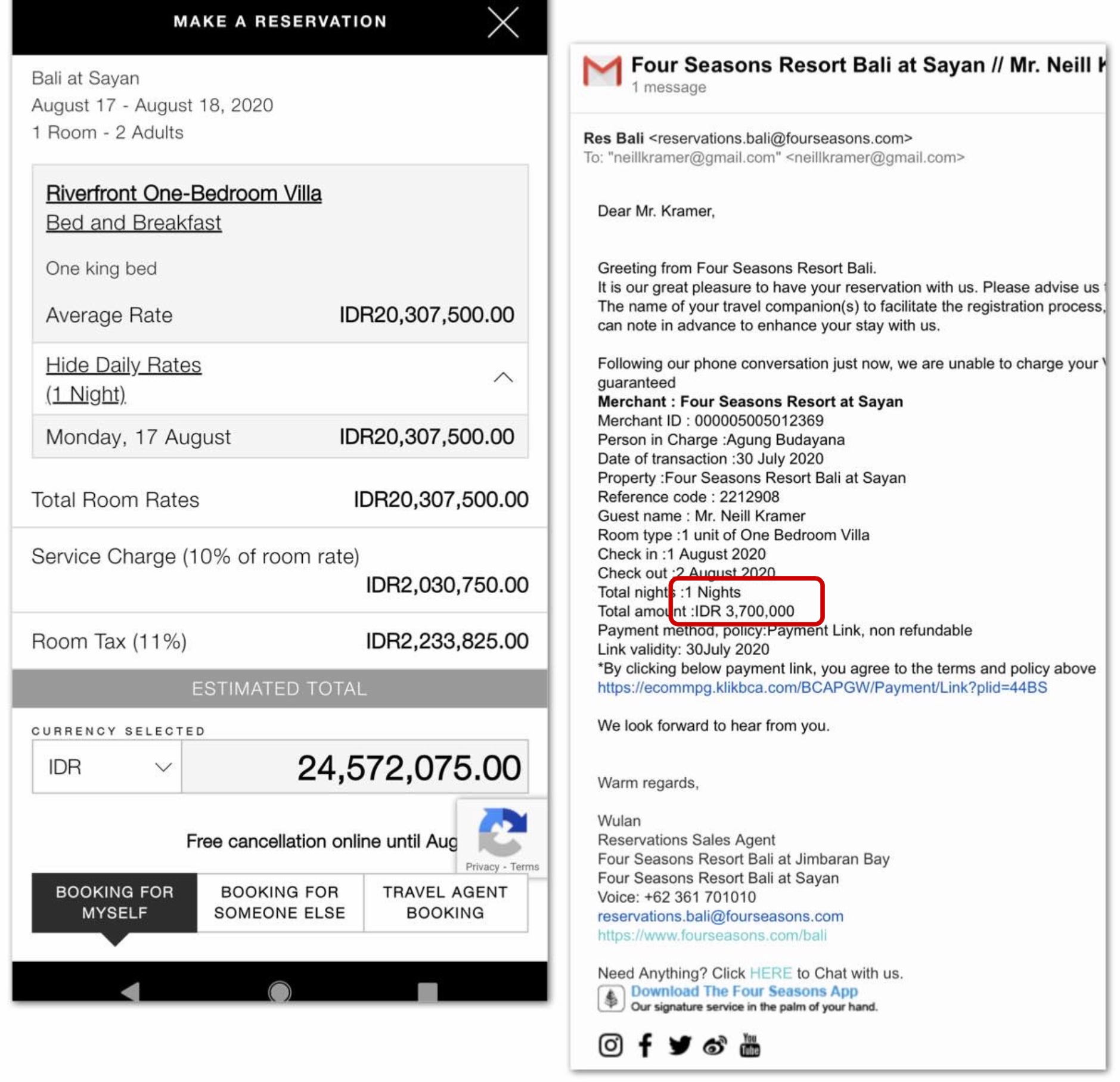Open the Twitter social icon

click(x=680, y=1045)
